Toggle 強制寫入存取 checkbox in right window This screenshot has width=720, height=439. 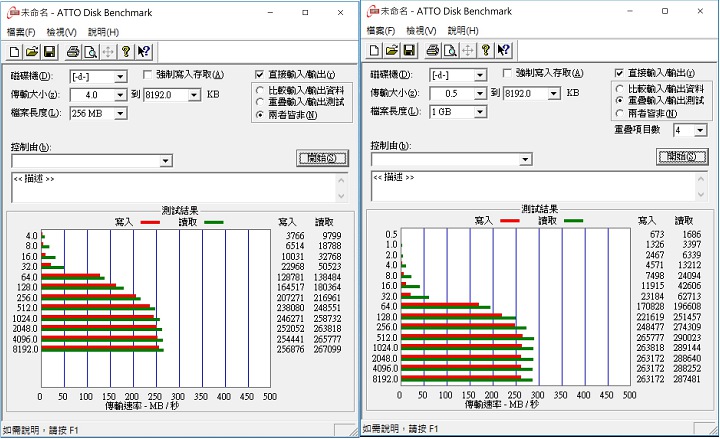coord(507,73)
